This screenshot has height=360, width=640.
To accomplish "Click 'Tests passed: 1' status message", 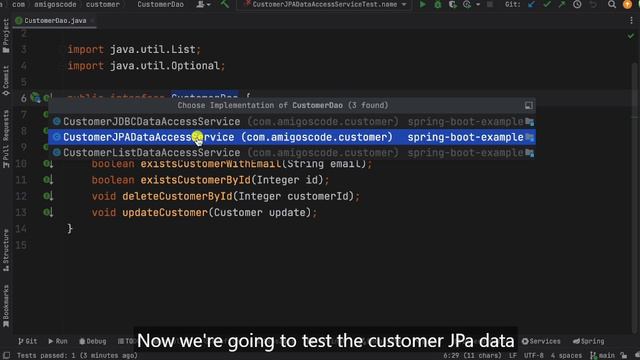I will click(x=77, y=356).
